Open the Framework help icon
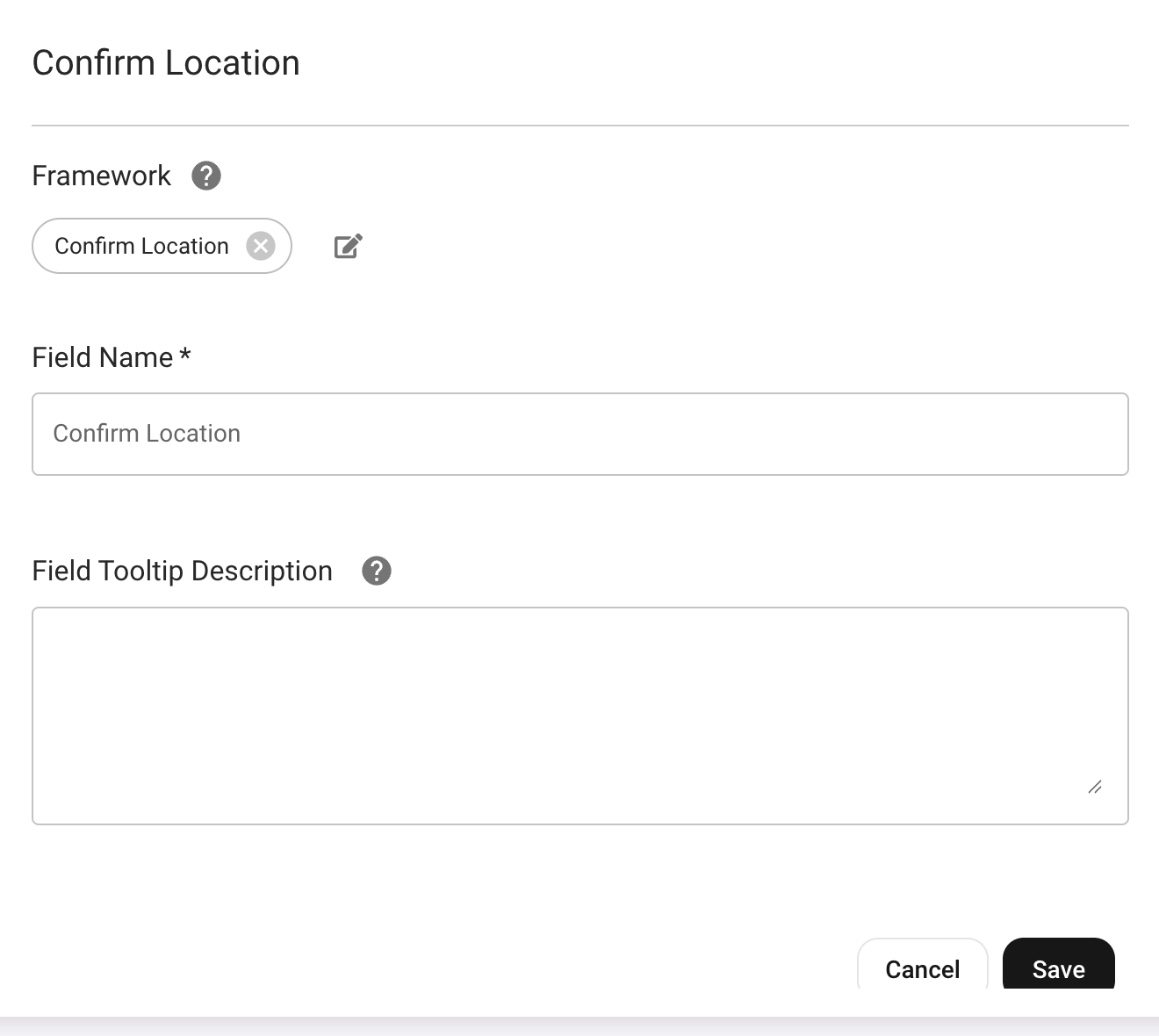The height and width of the screenshot is (1036, 1159). (206, 176)
